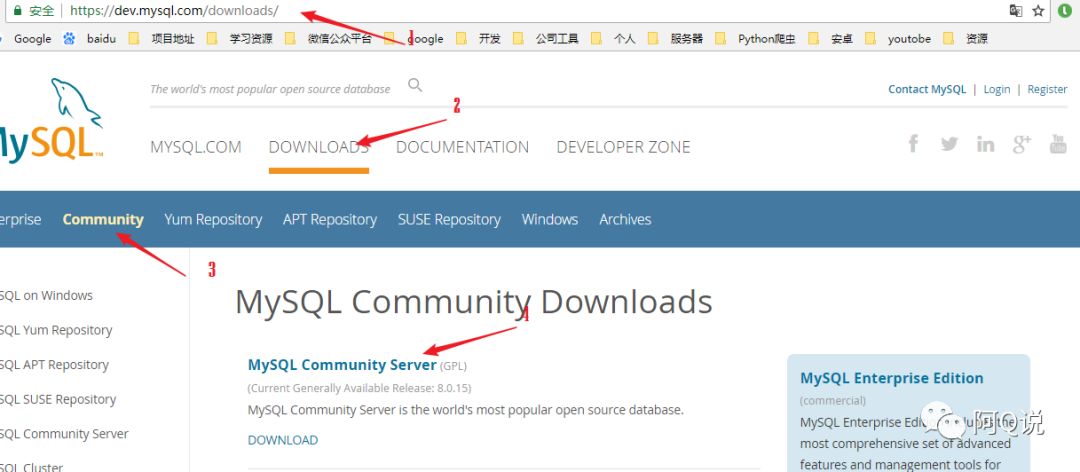
Task: Open the 个人 bookmark folder
Action: [613, 39]
